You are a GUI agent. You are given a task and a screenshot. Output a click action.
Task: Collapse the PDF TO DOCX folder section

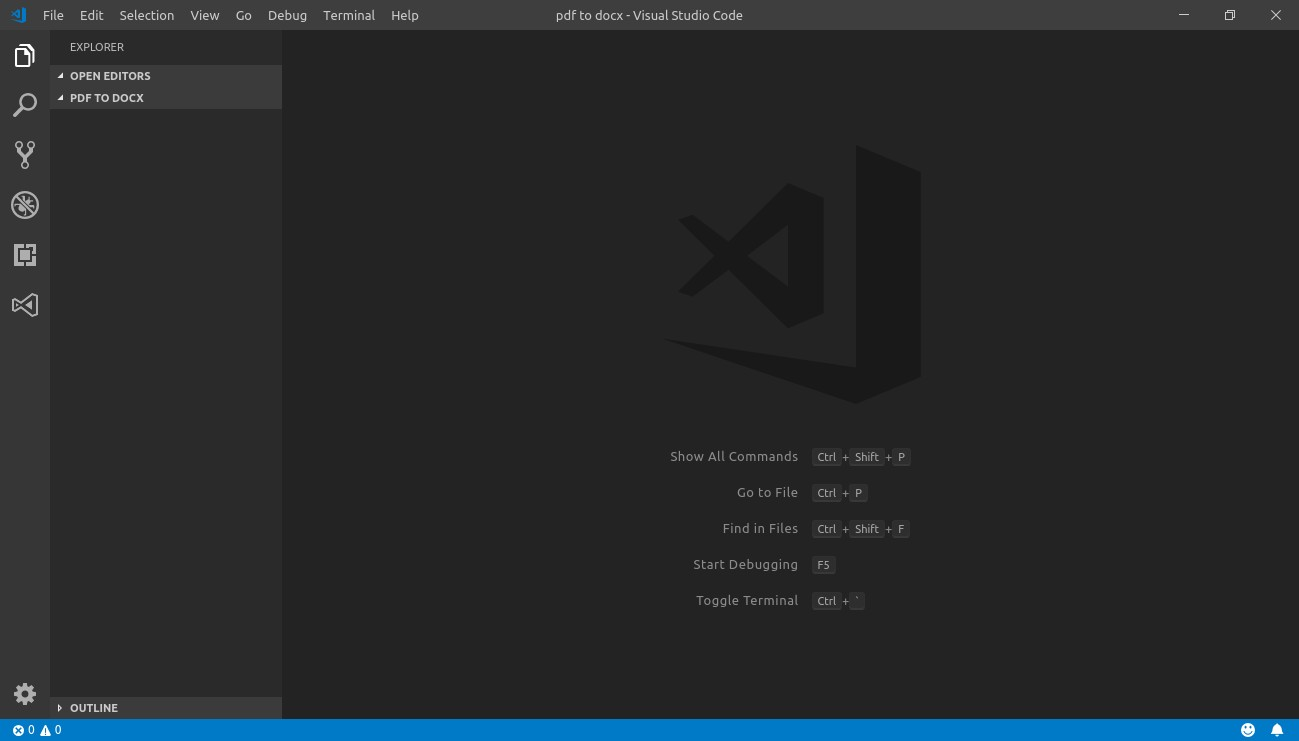[106, 98]
